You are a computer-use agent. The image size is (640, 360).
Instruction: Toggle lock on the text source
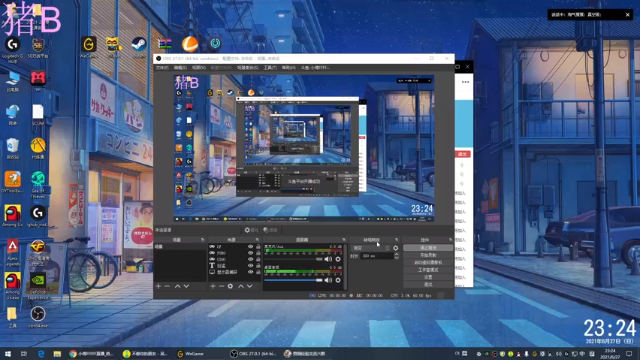tap(258, 265)
